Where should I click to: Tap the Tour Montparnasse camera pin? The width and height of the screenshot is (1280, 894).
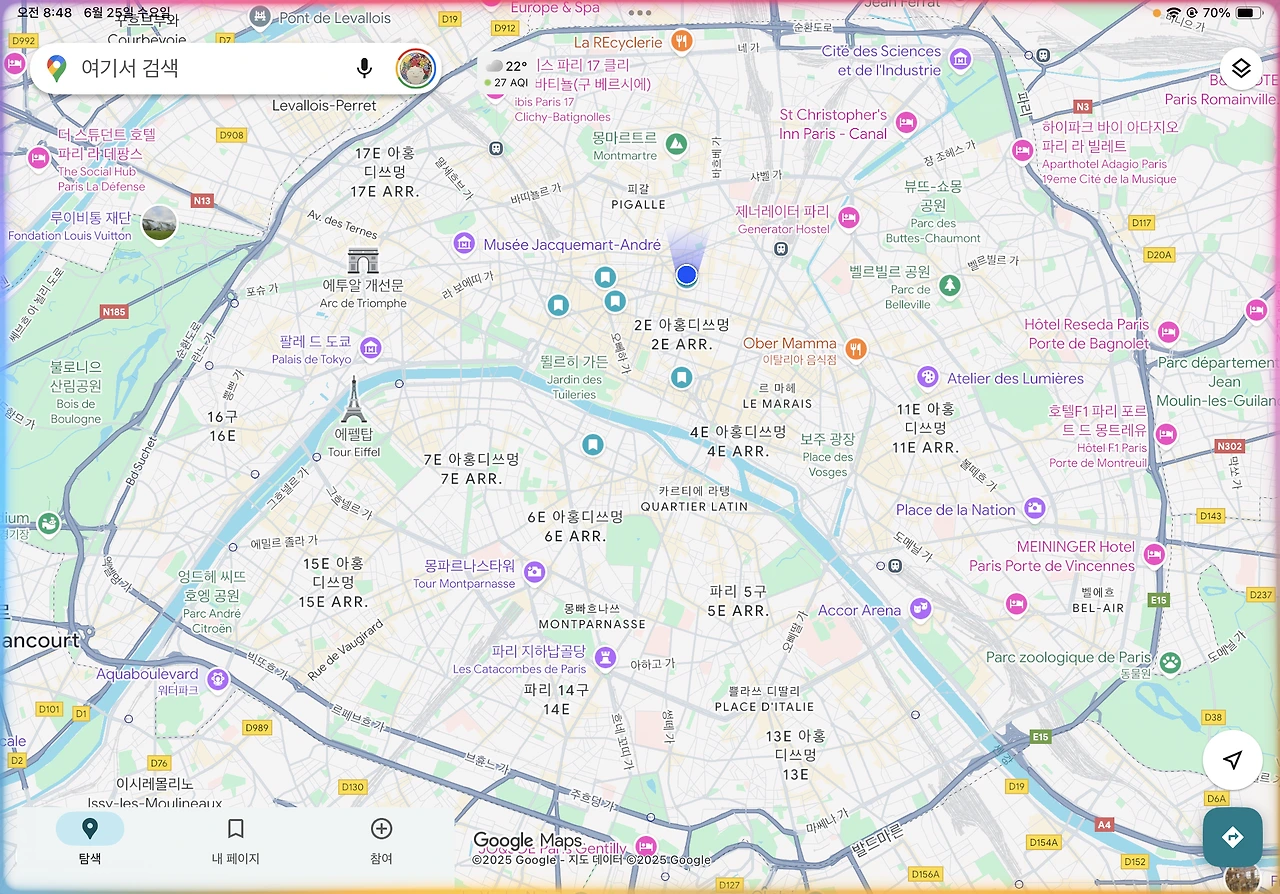(x=535, y=571)
